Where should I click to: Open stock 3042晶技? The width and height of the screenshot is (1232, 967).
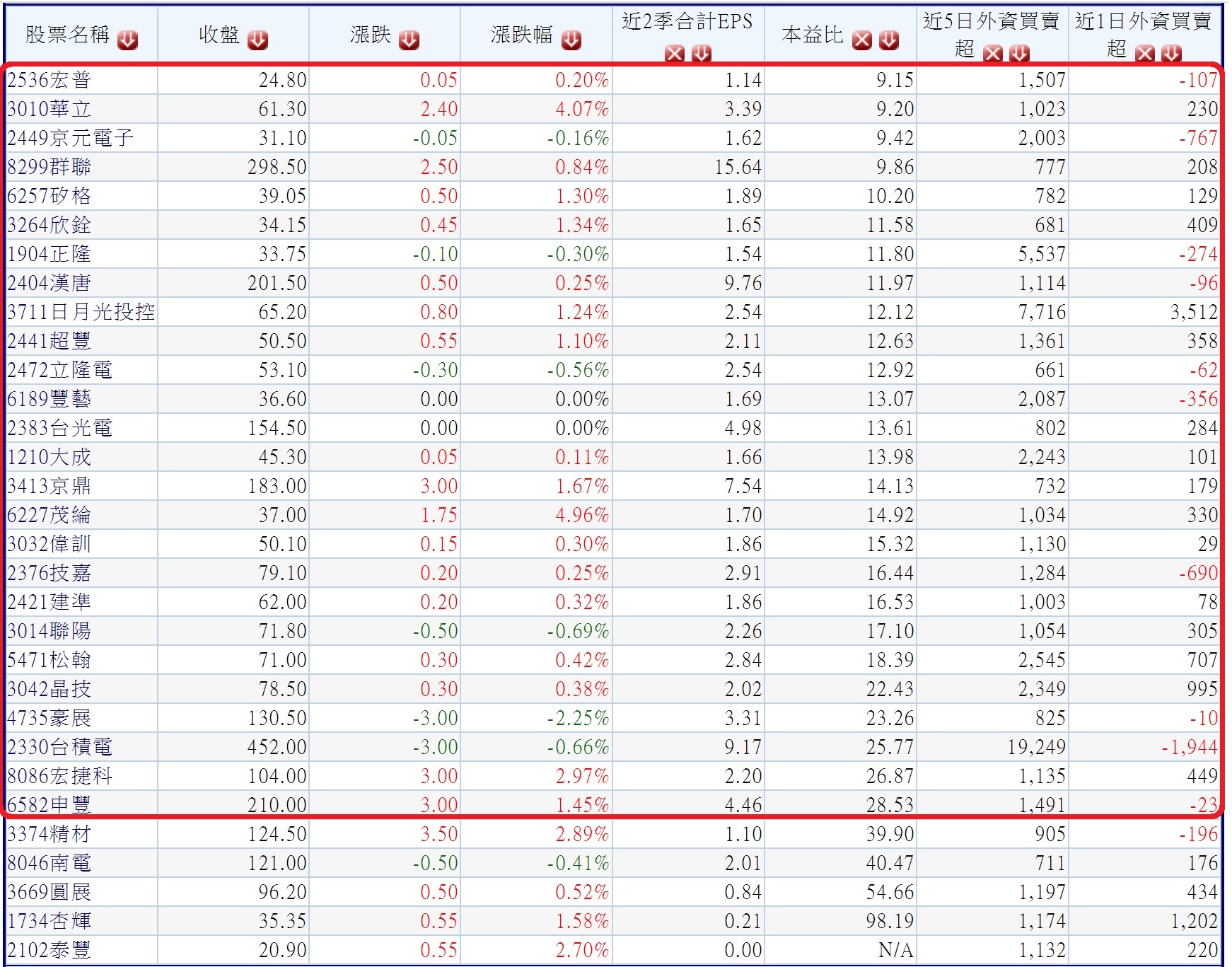tap(50, 689)
